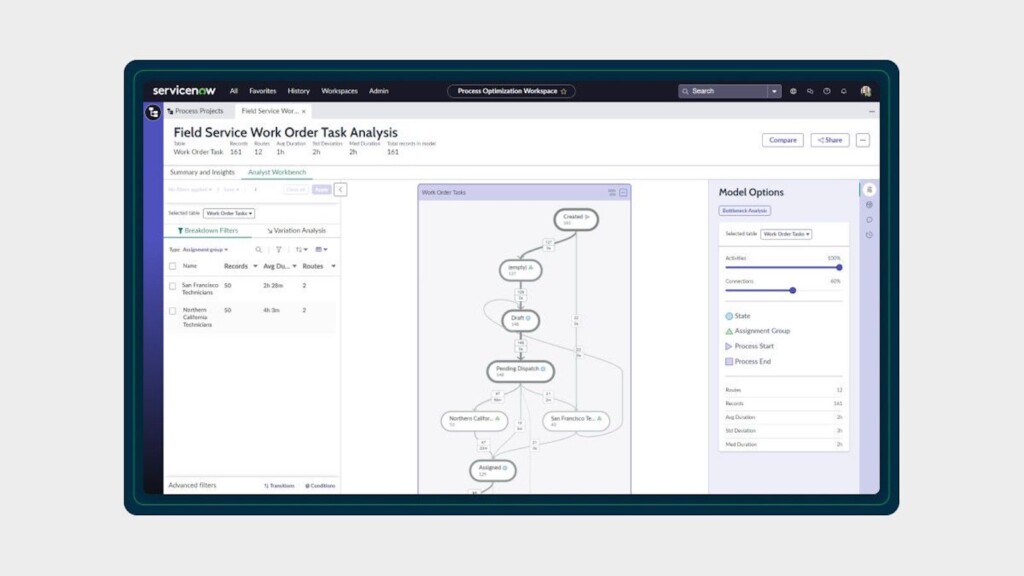Toggle the Process End legend item
The image size is (1024, 576).
pos(748,361)
